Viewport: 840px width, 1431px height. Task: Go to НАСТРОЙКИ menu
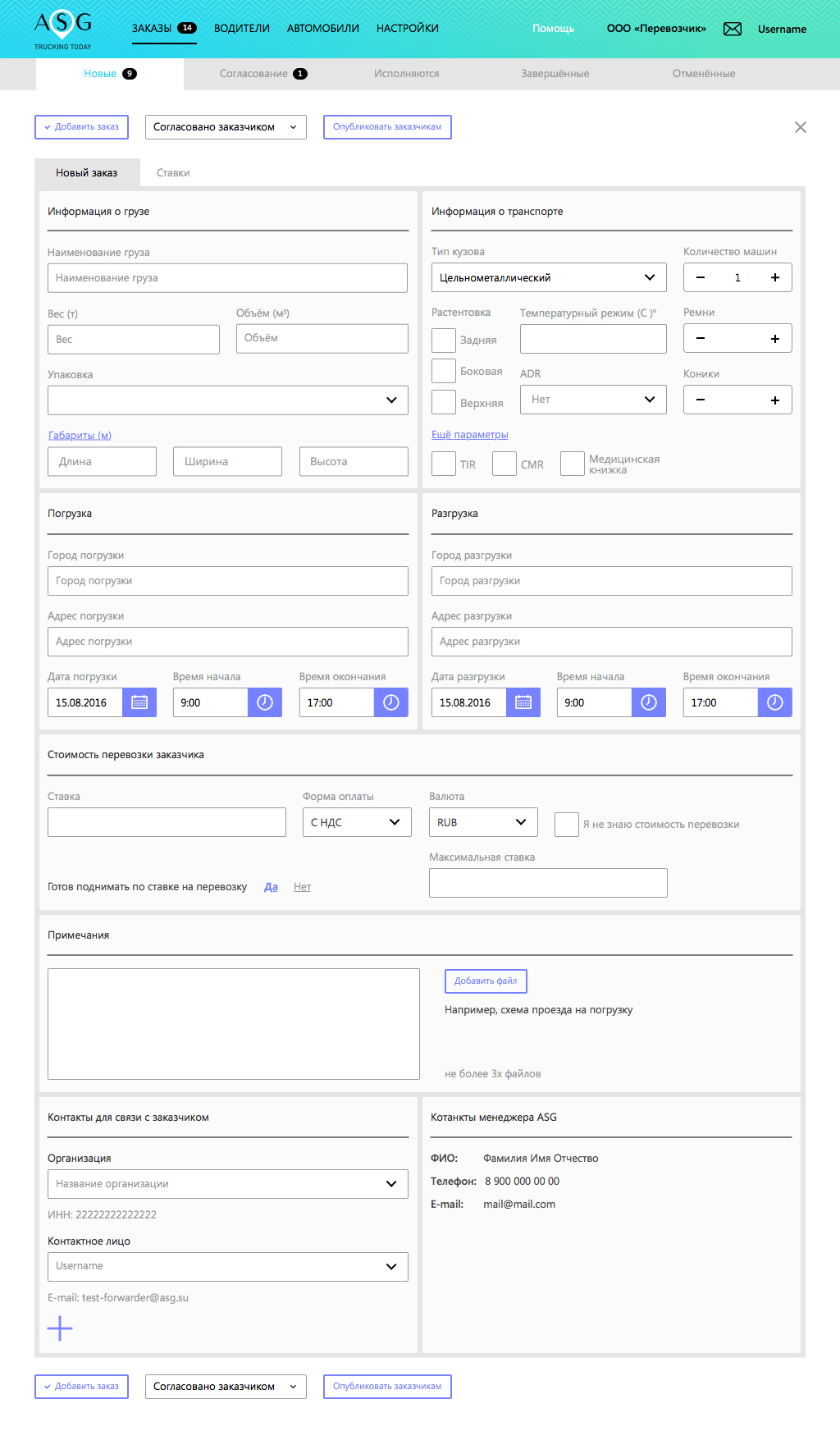coord(408,28)
